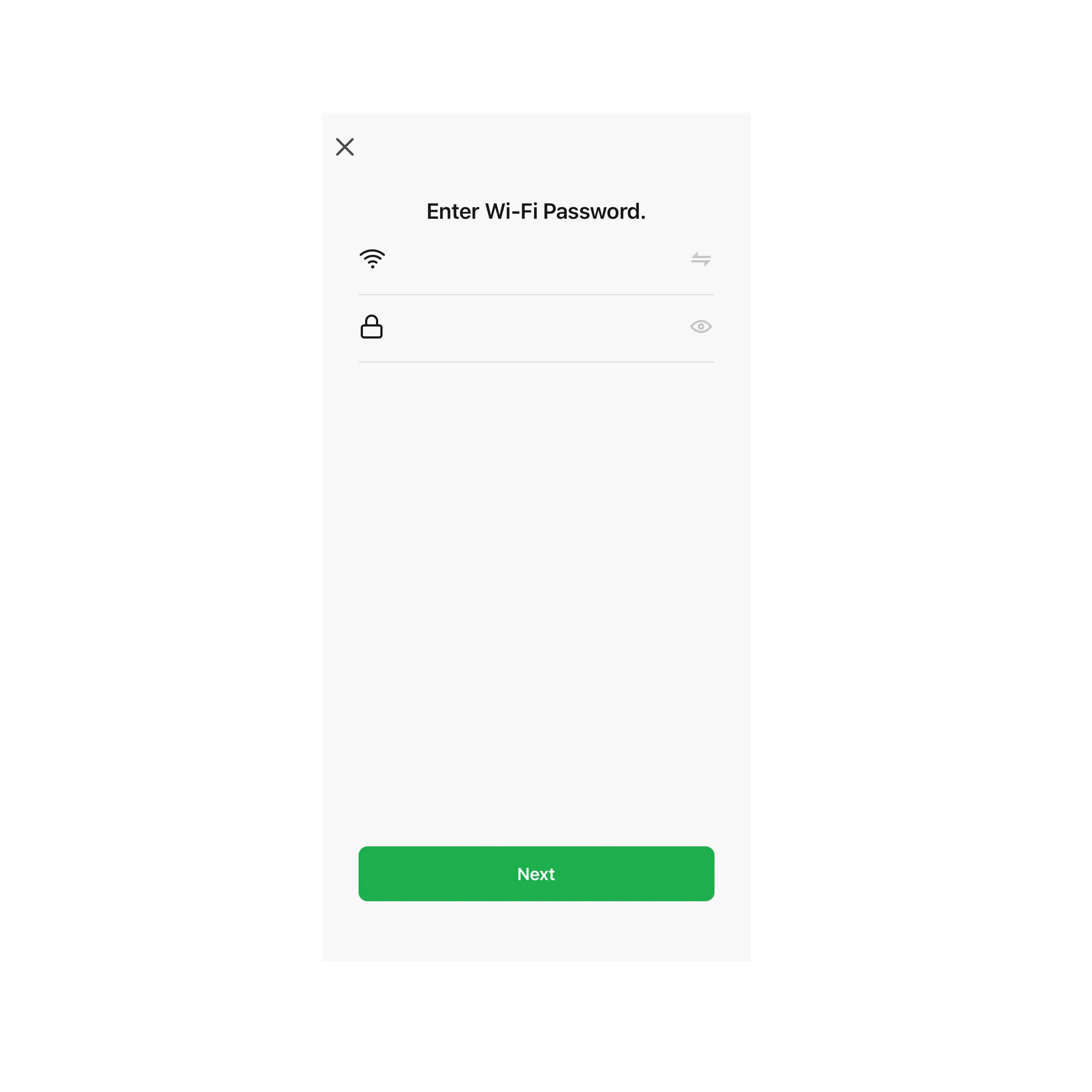Select the wireless symbol beside the network name
The width and height of the screenshot is (1092, 1092).
coord(372,259)
